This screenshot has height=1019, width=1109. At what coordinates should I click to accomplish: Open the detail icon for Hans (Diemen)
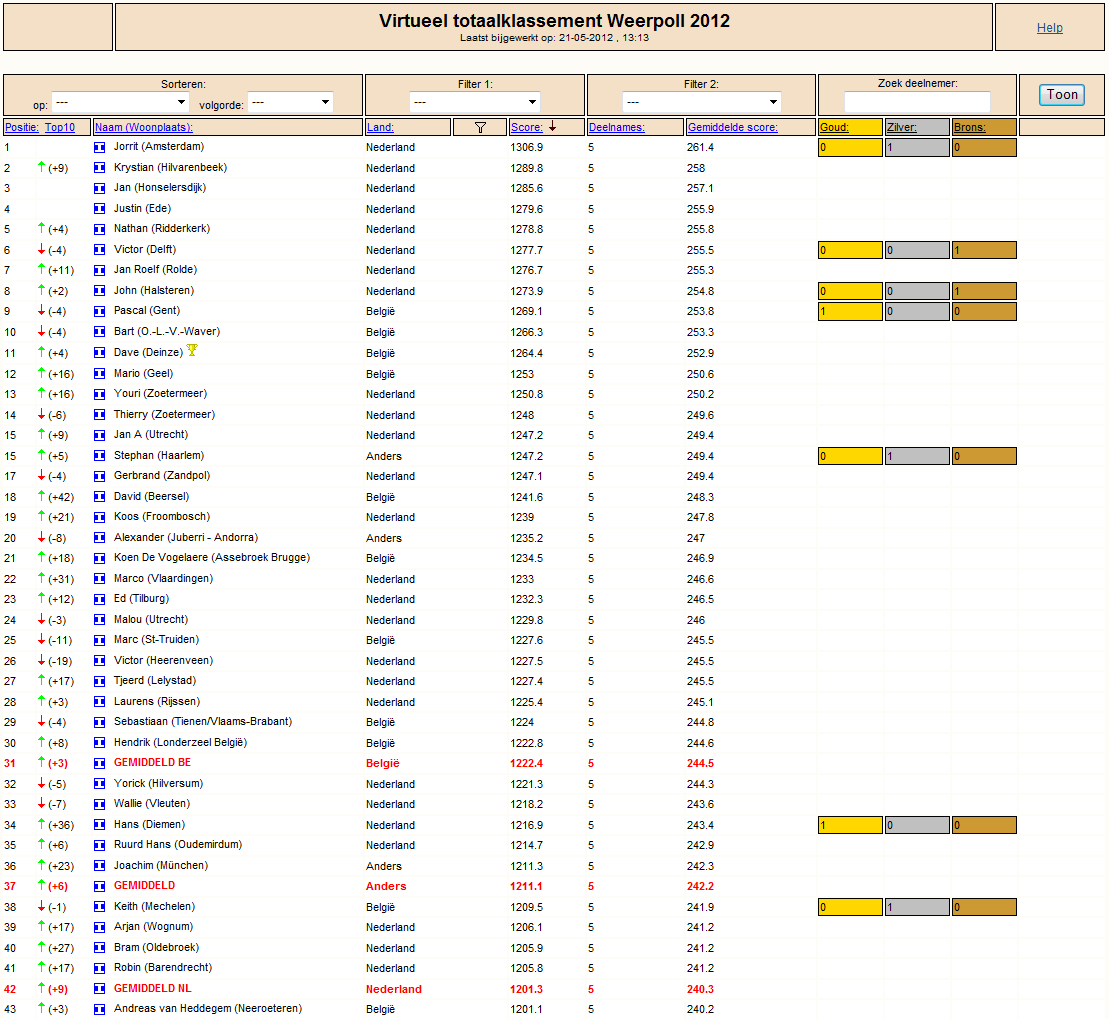(x=100, y=825)
